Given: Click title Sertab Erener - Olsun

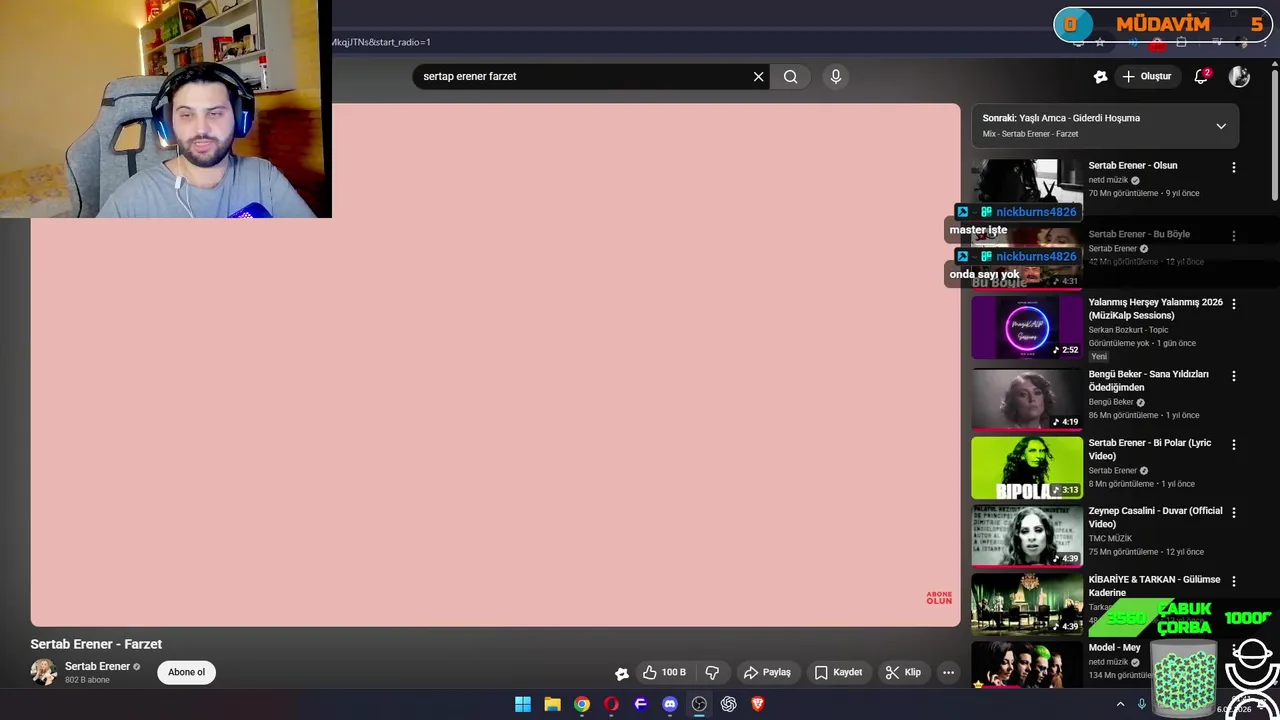Looking at the screenshot, I should tap(1132, 166).
